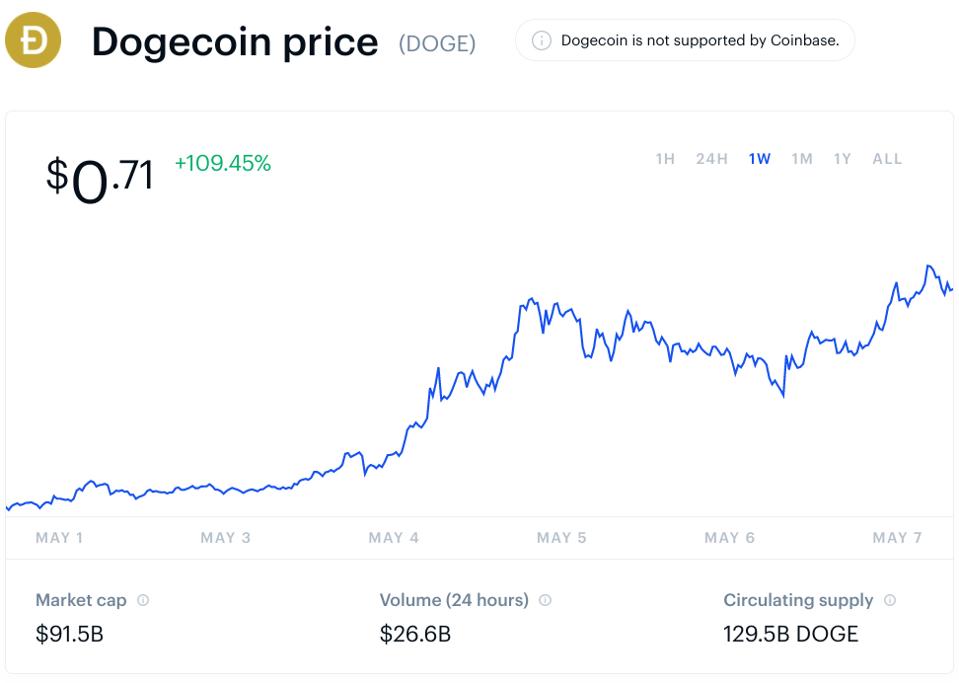
Task: Click the info icon in the Coinbase notice
Action: point(540,41)
